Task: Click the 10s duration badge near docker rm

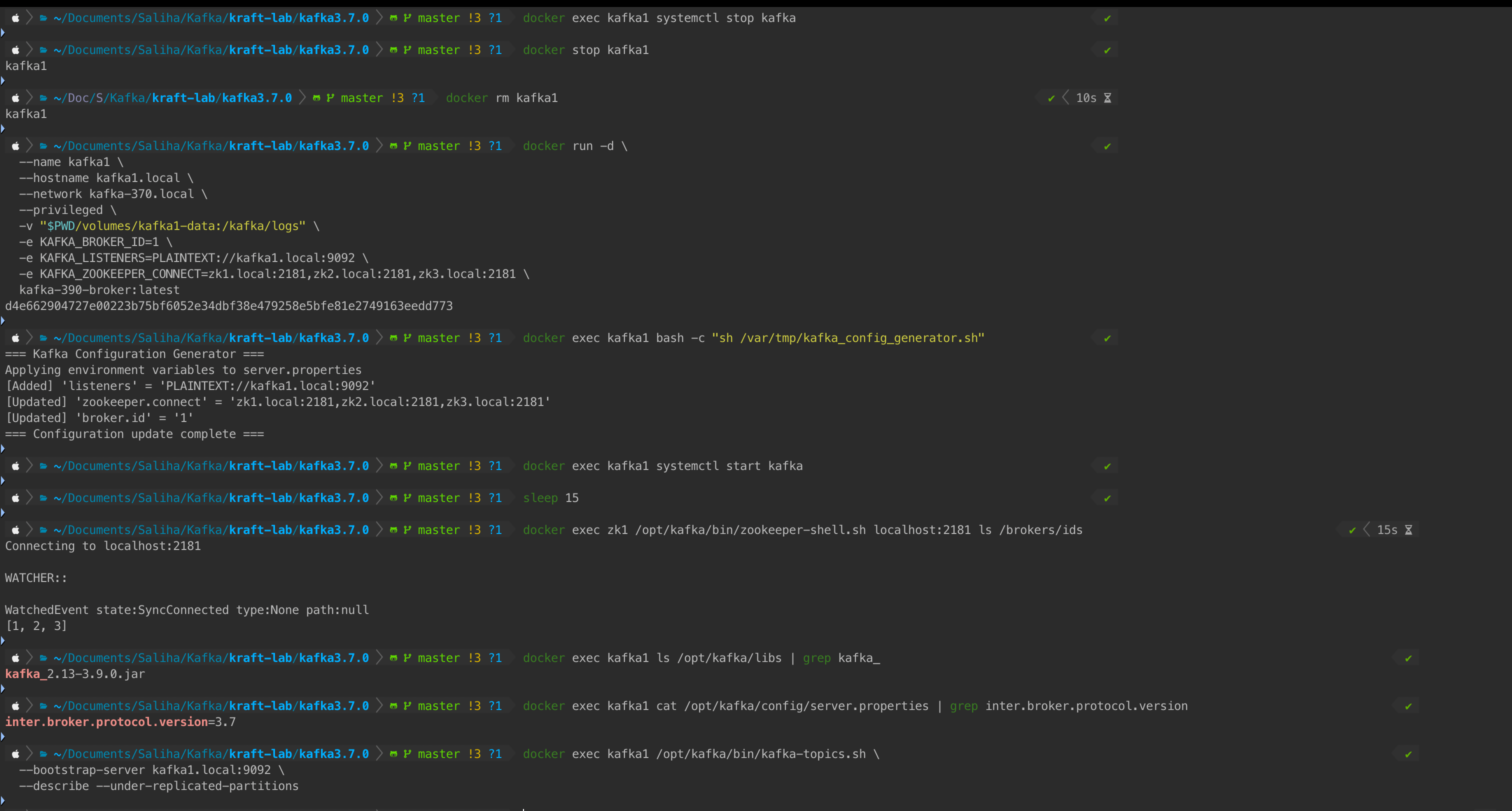Action: click(1086, 97)
